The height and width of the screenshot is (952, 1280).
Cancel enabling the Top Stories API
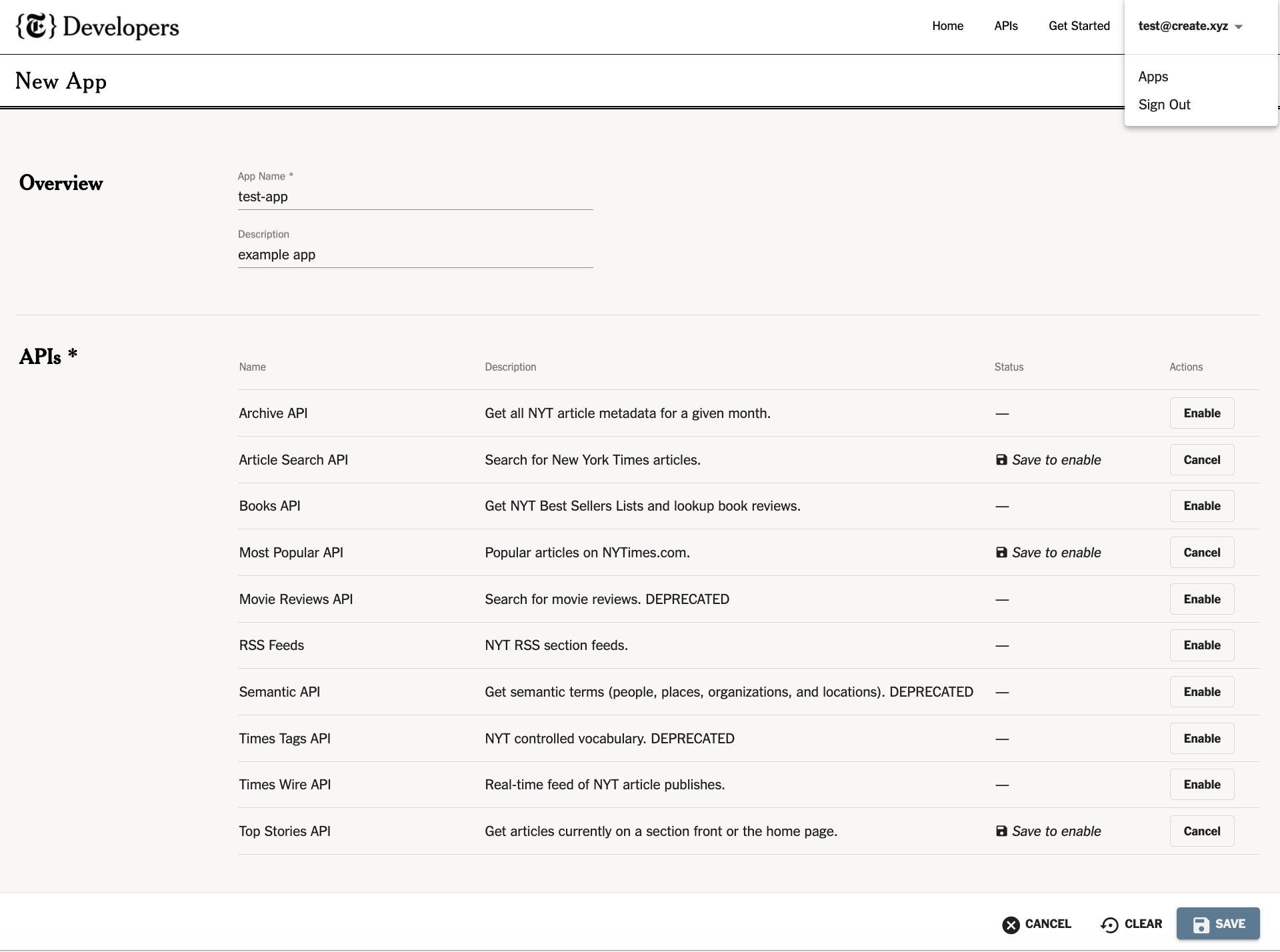pyautogui.click(x=1202, y=831)
